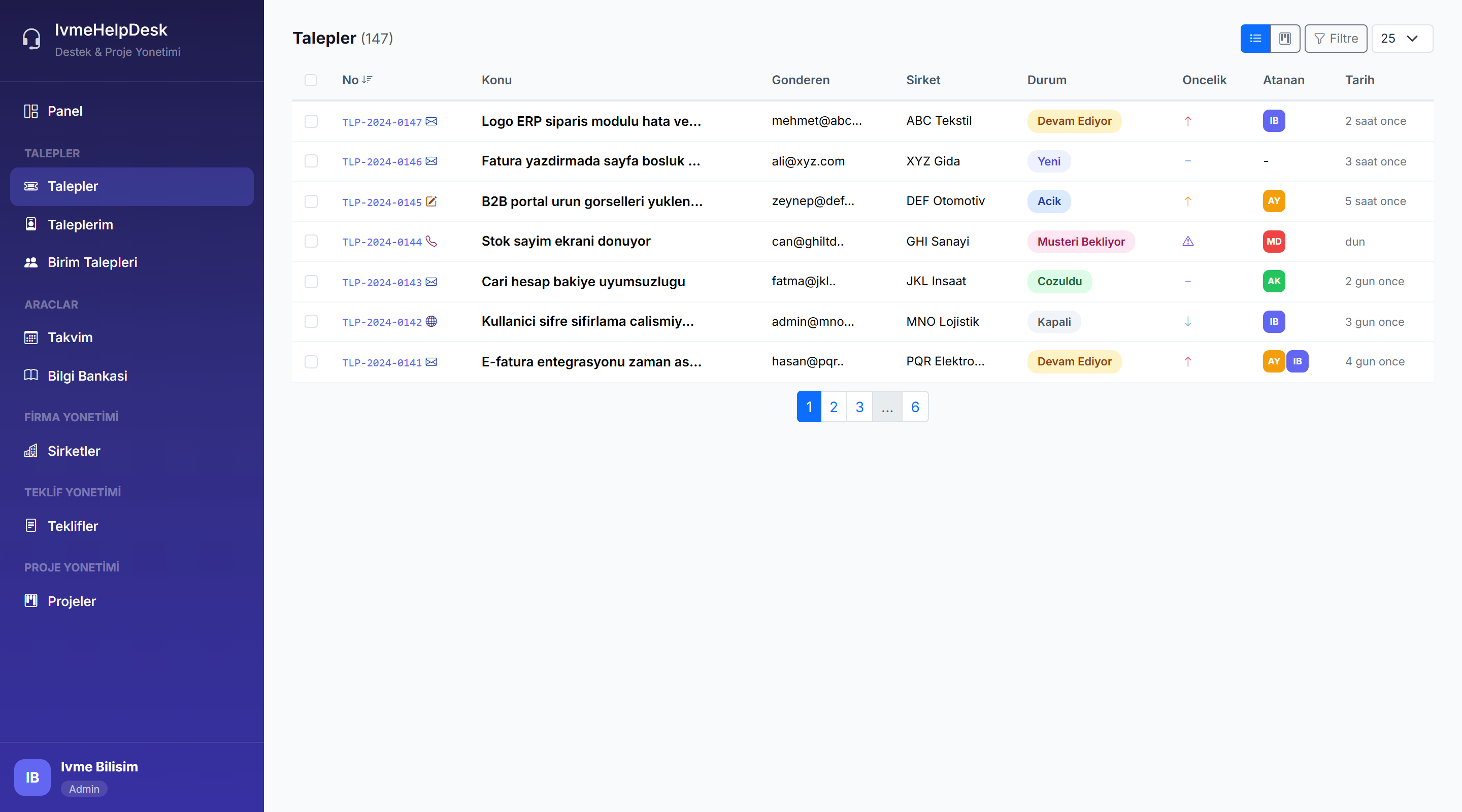Open the Filtre filter panel
The image size is (1462, 812).
(x=1336, y=38)
